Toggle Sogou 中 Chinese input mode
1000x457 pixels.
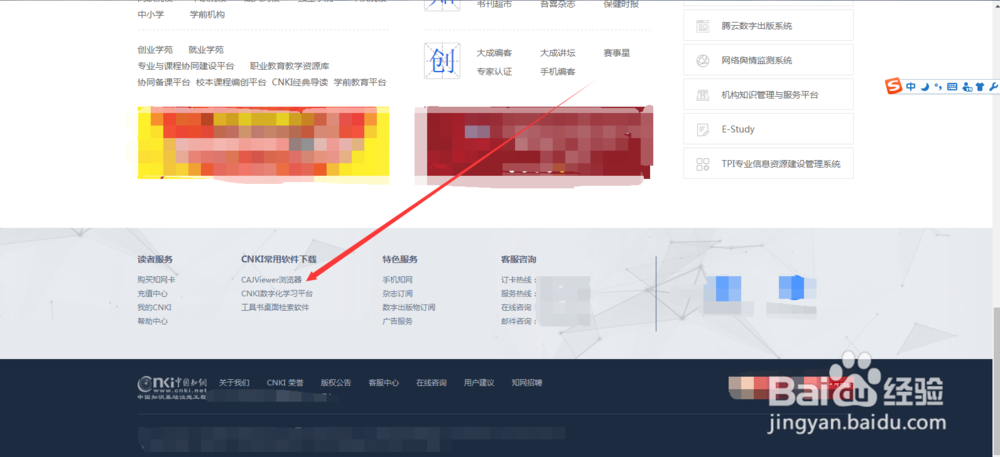pyautogui.click(x=911, y=86)
